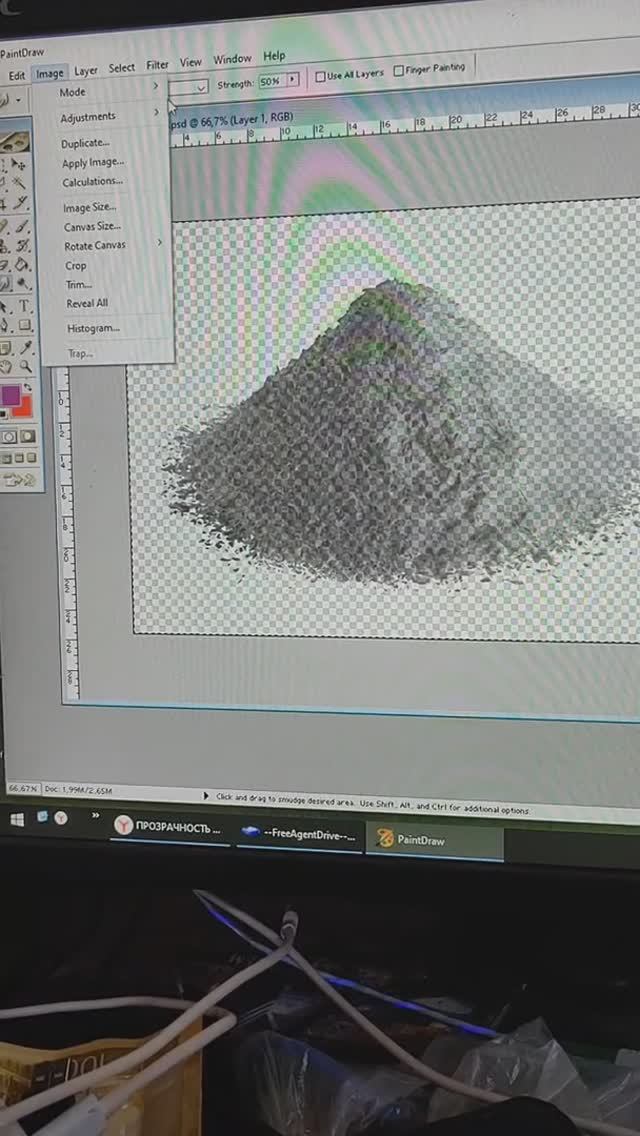The image size is (640, 1136).
Task: Open the Strength slider popup arrow
Action: tap(293, 79)
